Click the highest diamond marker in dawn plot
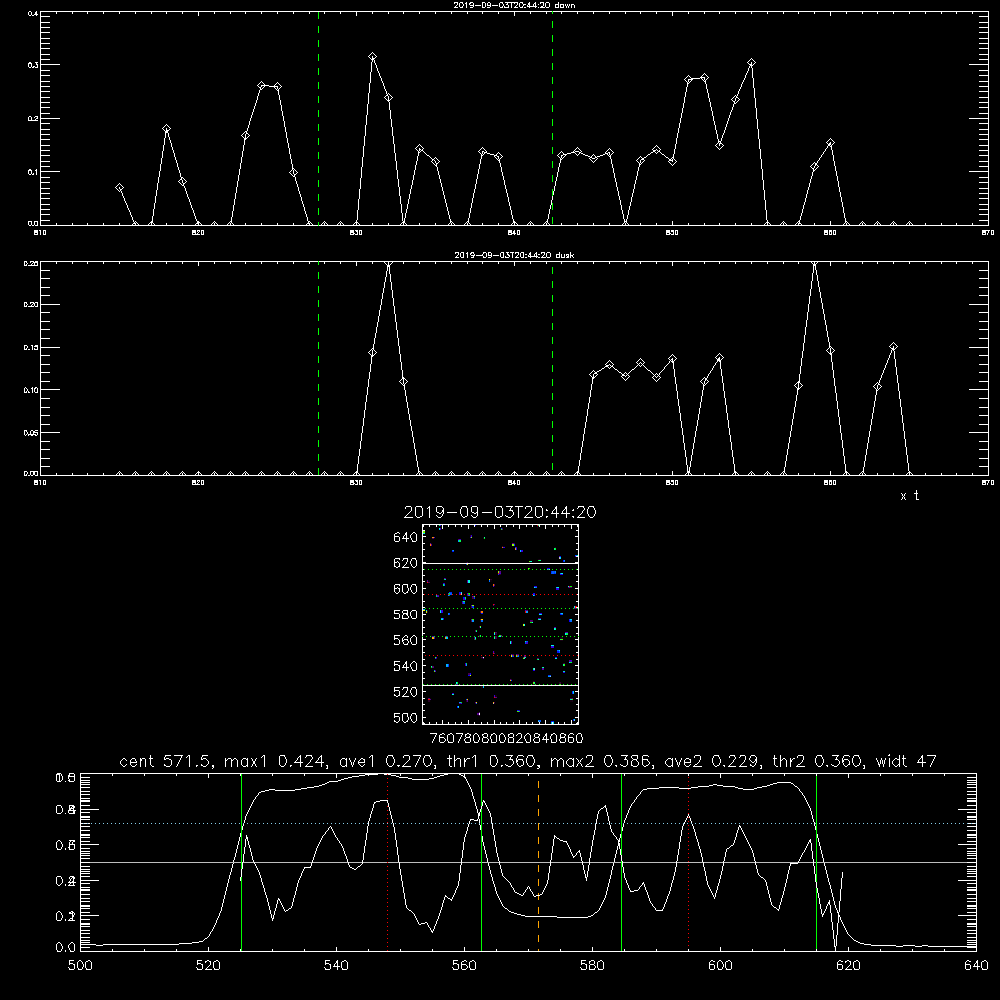1000x1000 pixels. pyautogui.click(x=372, y=57)
